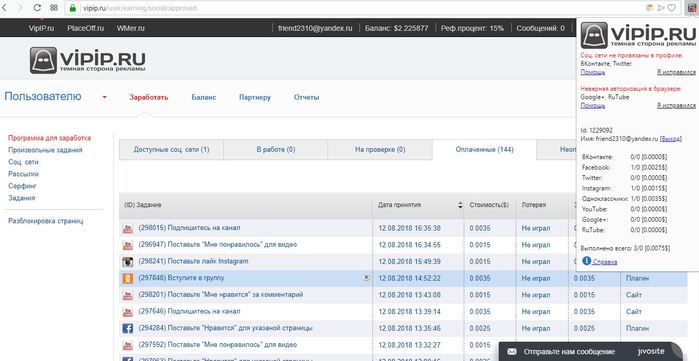Click Помощь under social networks not linked
699x361 pixels.
pos(592,72)
